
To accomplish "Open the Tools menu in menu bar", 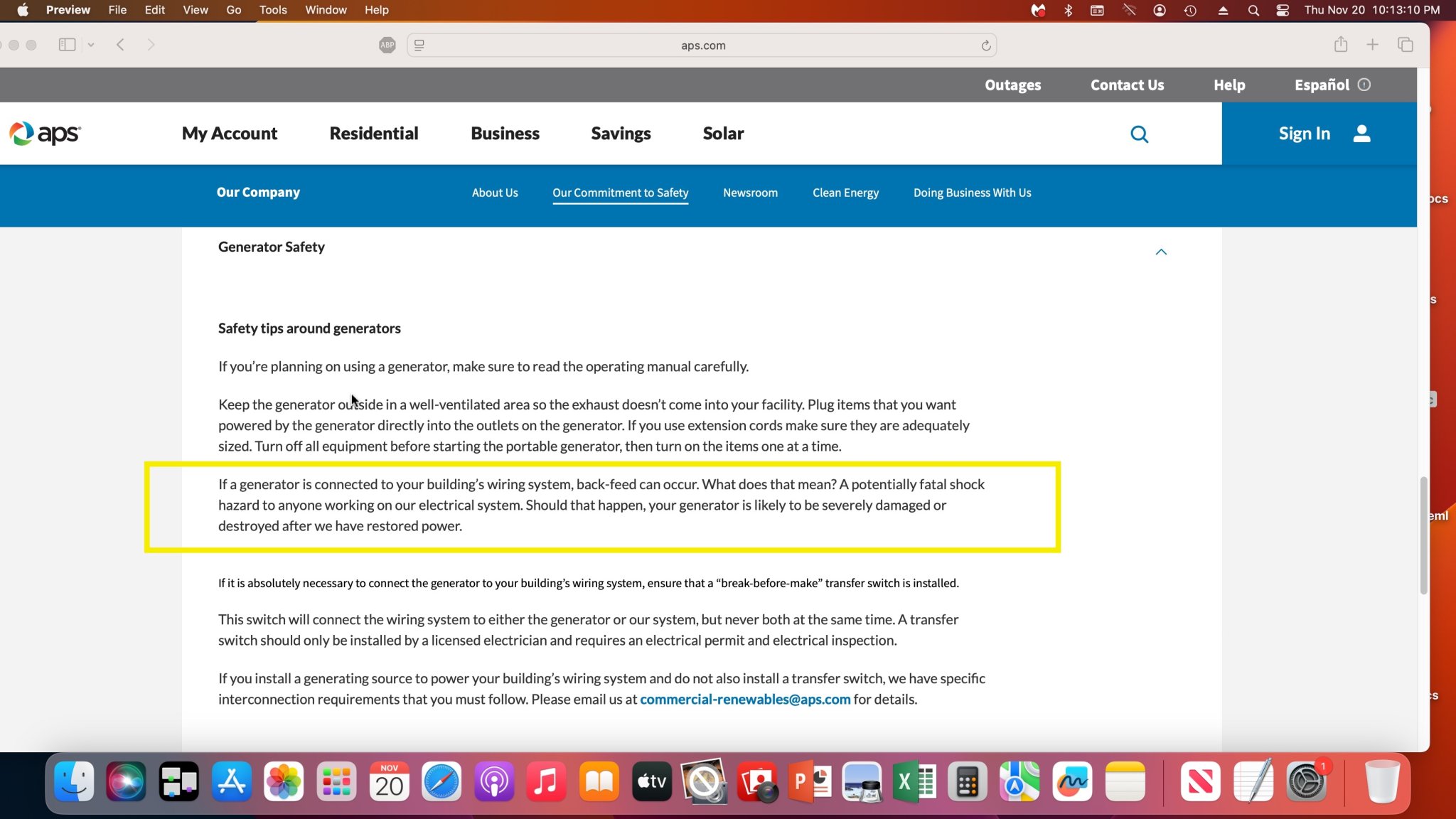I will tap(273, 10).
